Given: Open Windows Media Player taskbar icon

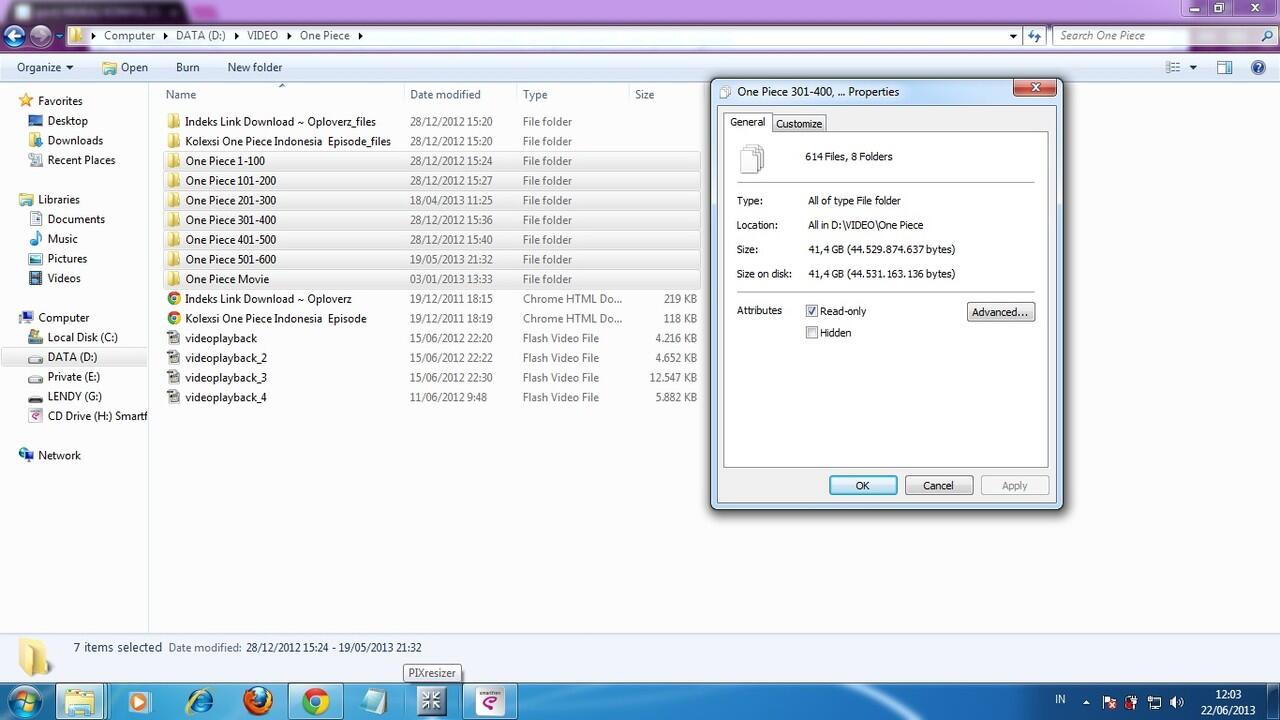Looking at the screenshot, I should point(139,702).
